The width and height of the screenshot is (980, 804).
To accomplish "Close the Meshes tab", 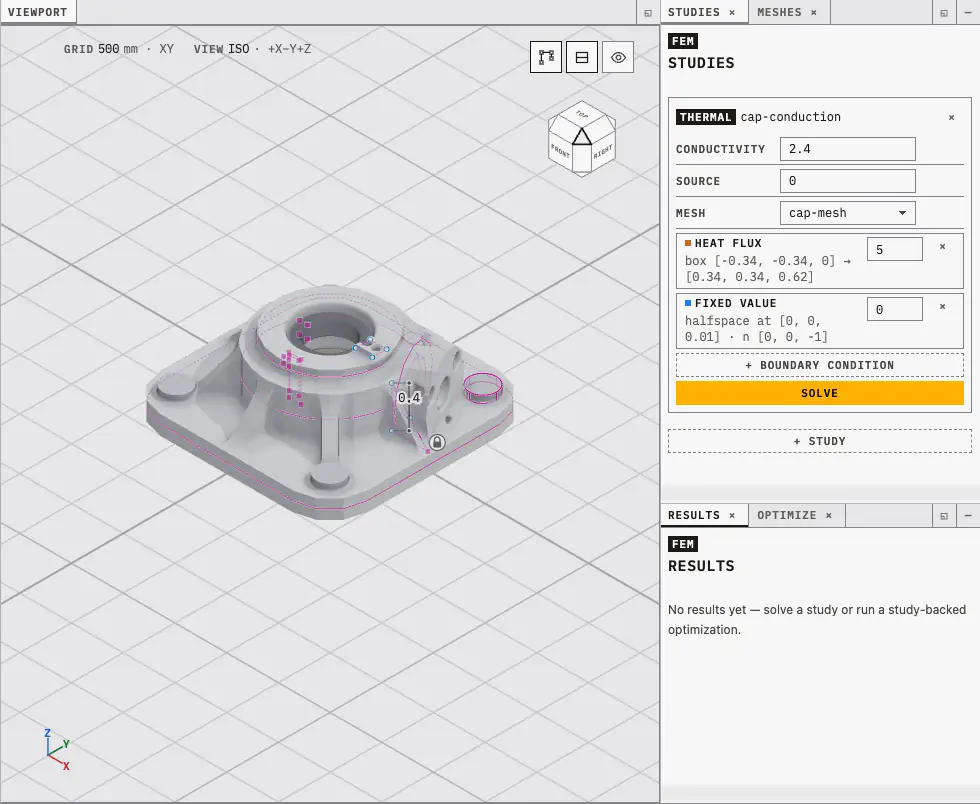I will (x=814, y=13).
